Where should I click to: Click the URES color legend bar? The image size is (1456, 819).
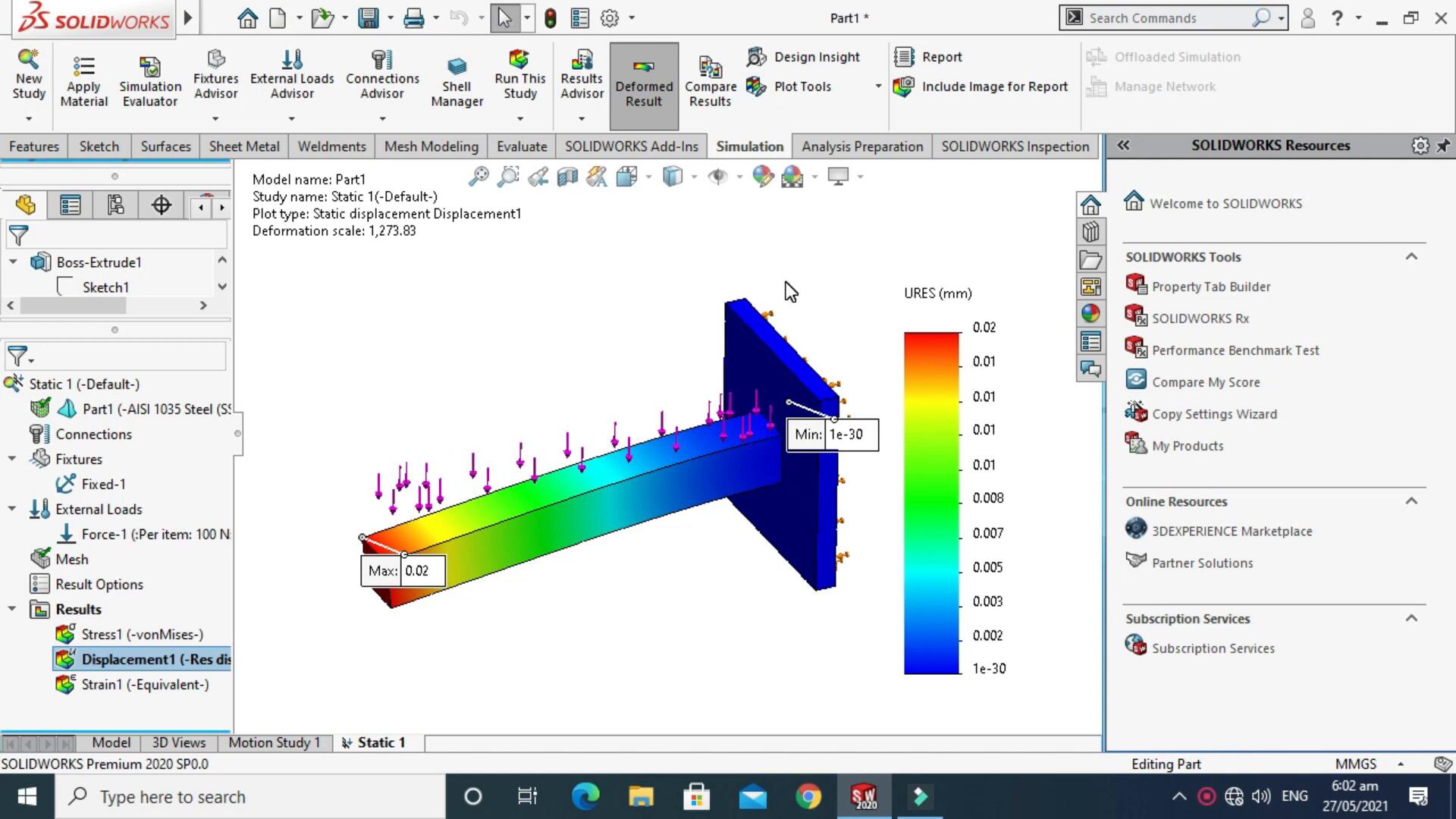931,502
